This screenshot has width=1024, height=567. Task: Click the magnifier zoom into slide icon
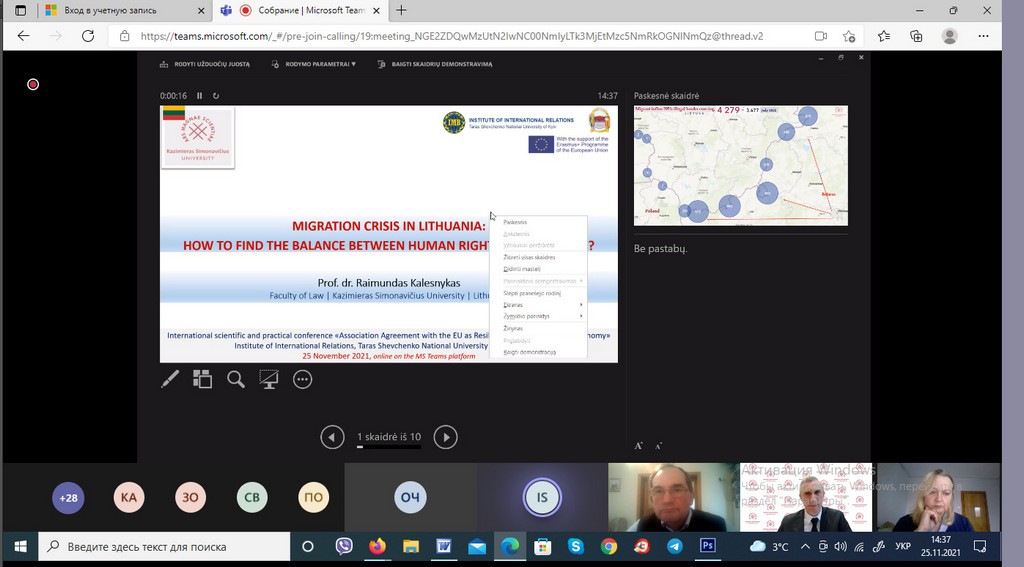pyautogui.click(x=236, y=379)
